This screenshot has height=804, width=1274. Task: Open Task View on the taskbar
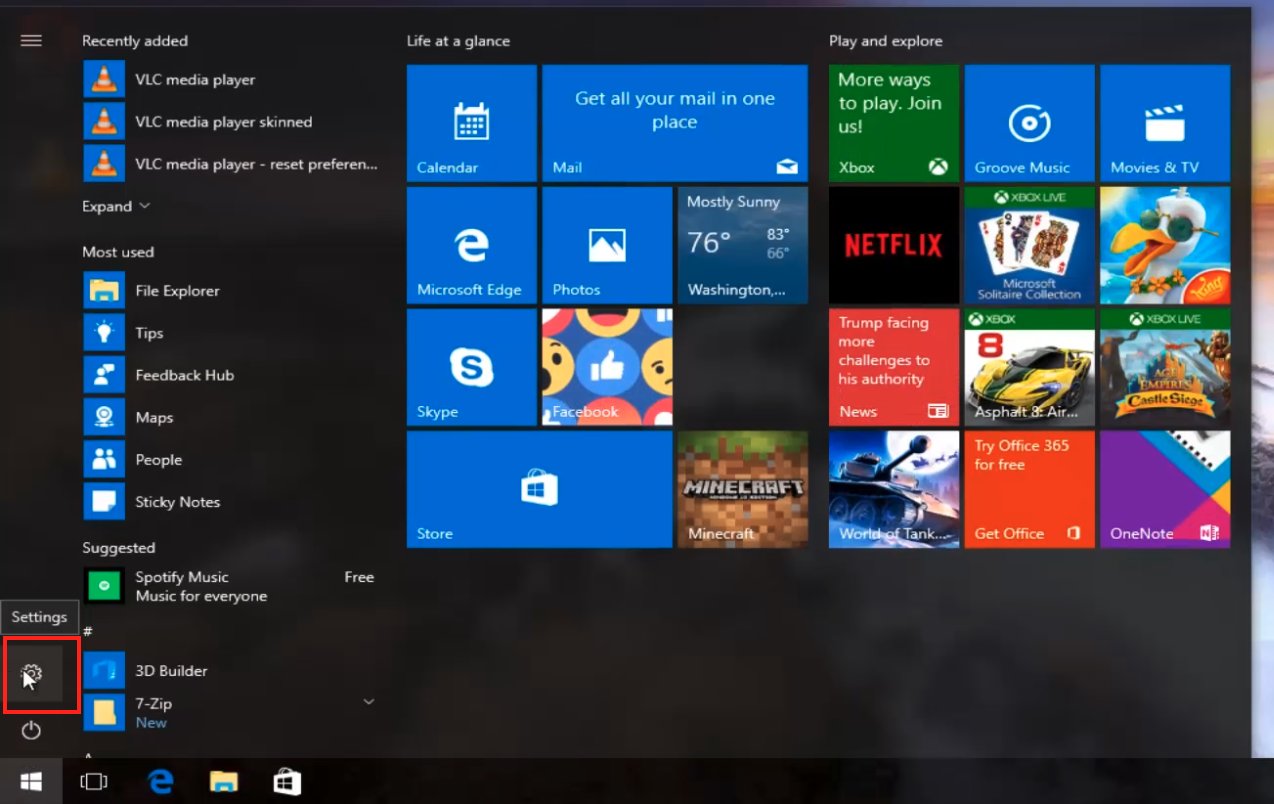click(x=93, y=781)
